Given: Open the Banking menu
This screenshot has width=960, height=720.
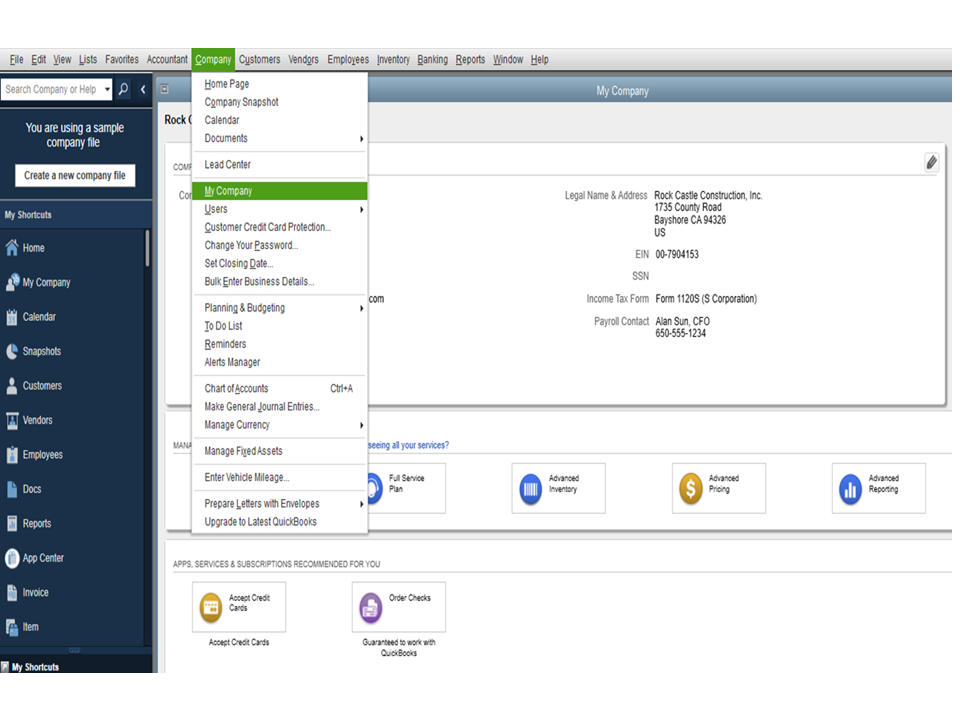Looking at the screenshot, I should [432, 59].
